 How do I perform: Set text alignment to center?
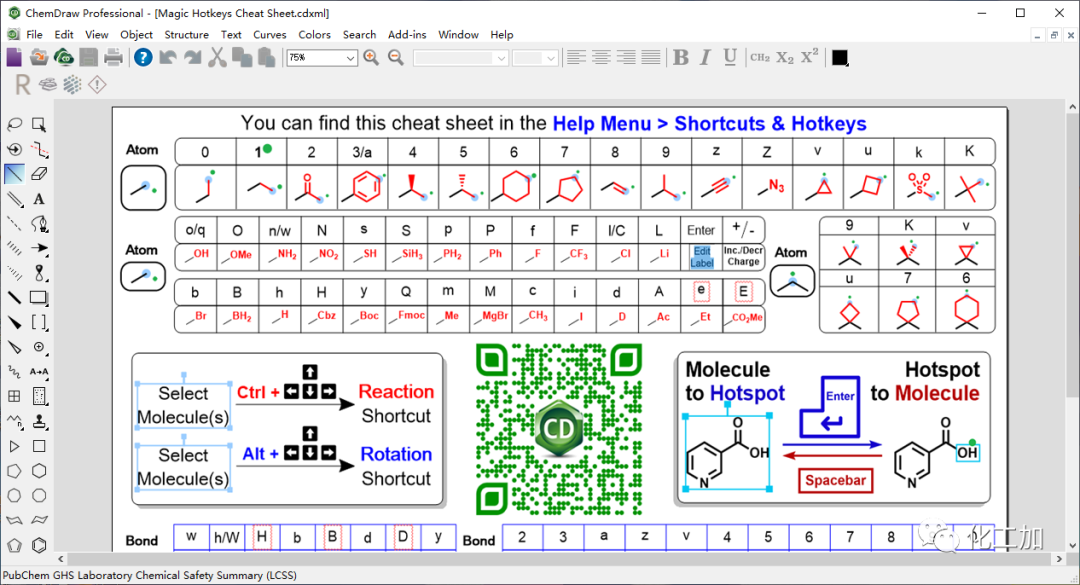[601, 58]
